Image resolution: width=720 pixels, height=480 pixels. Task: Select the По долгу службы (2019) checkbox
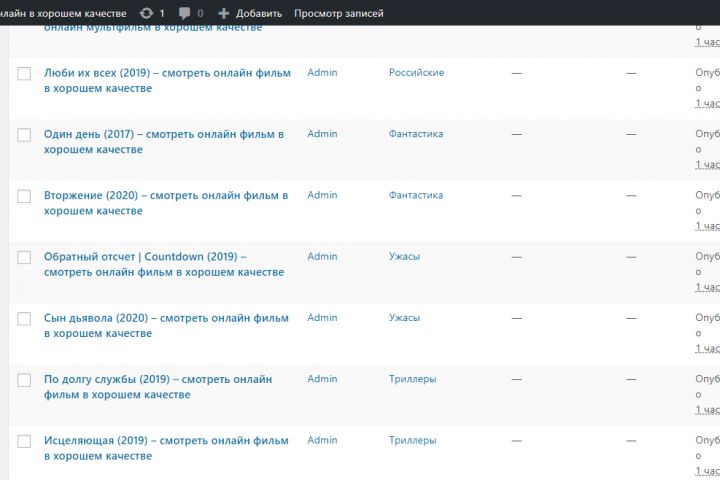[x=25, y=380]
